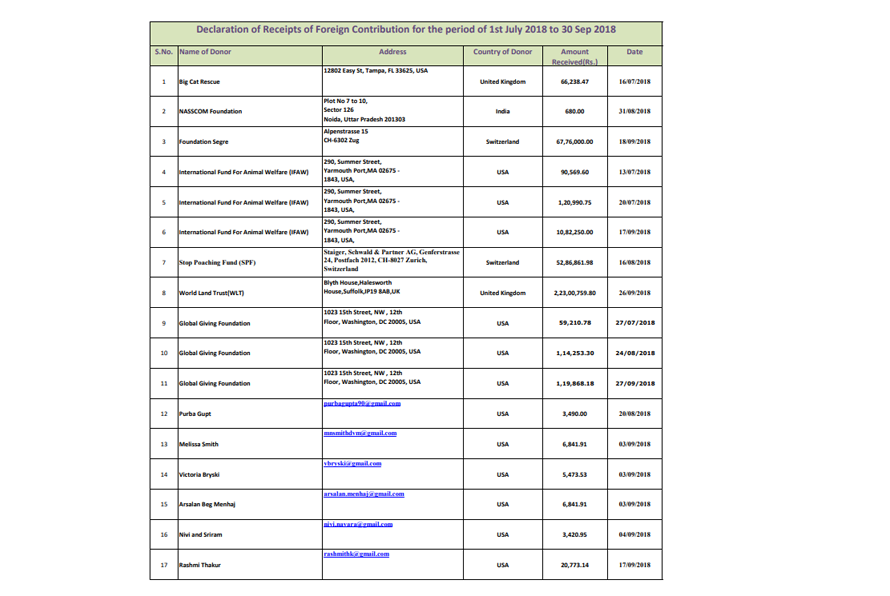The image size is (890, 596).
Task: Select the amount 2,23,00,759.80
Action: point(575,294)
